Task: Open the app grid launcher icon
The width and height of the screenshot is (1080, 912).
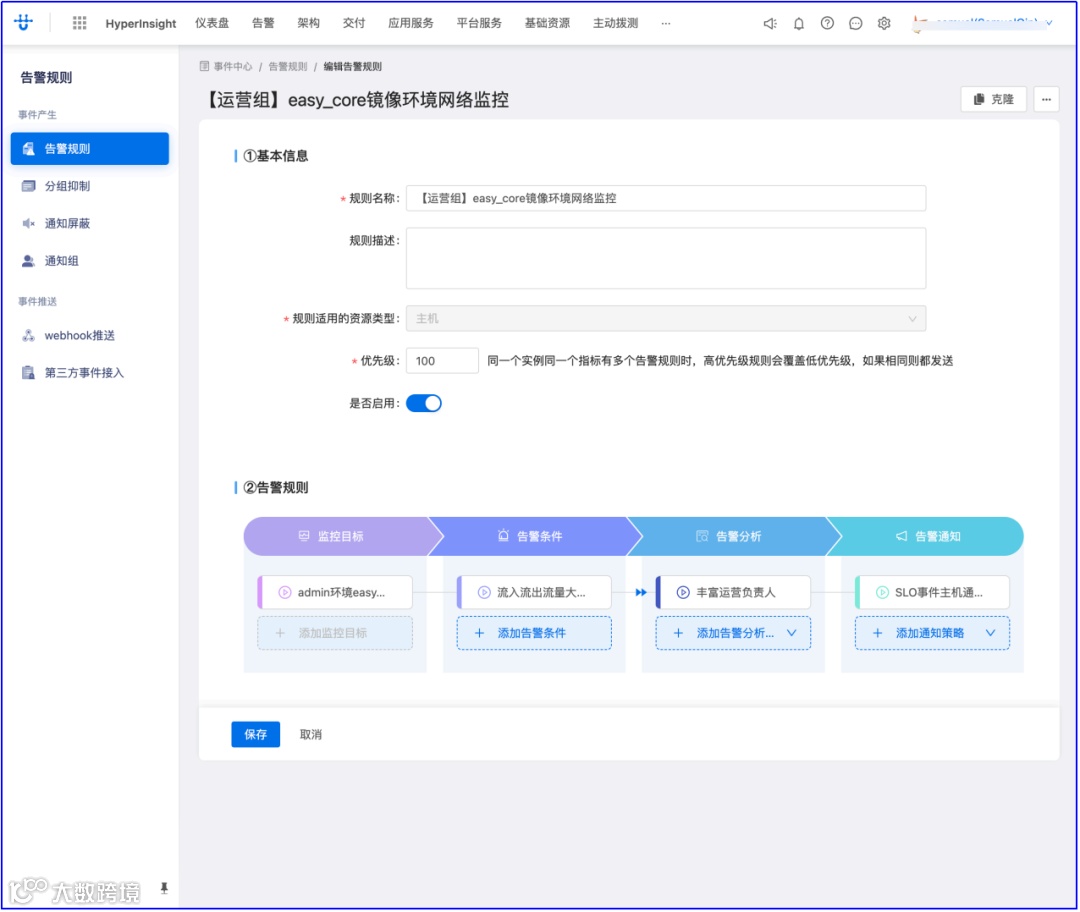Action: tap(79, 23)
